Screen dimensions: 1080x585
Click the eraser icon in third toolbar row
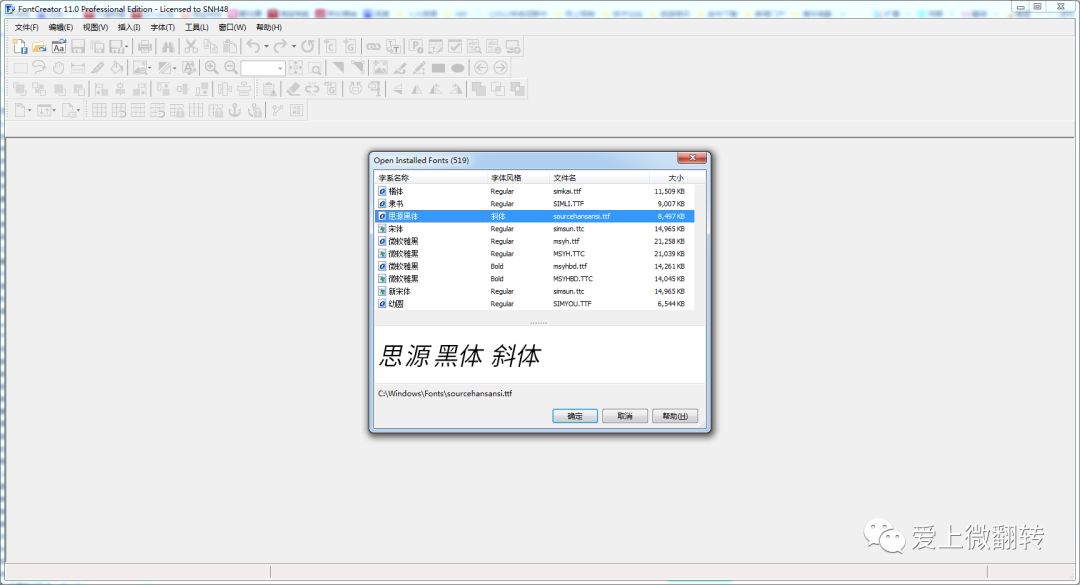(293, 89)
